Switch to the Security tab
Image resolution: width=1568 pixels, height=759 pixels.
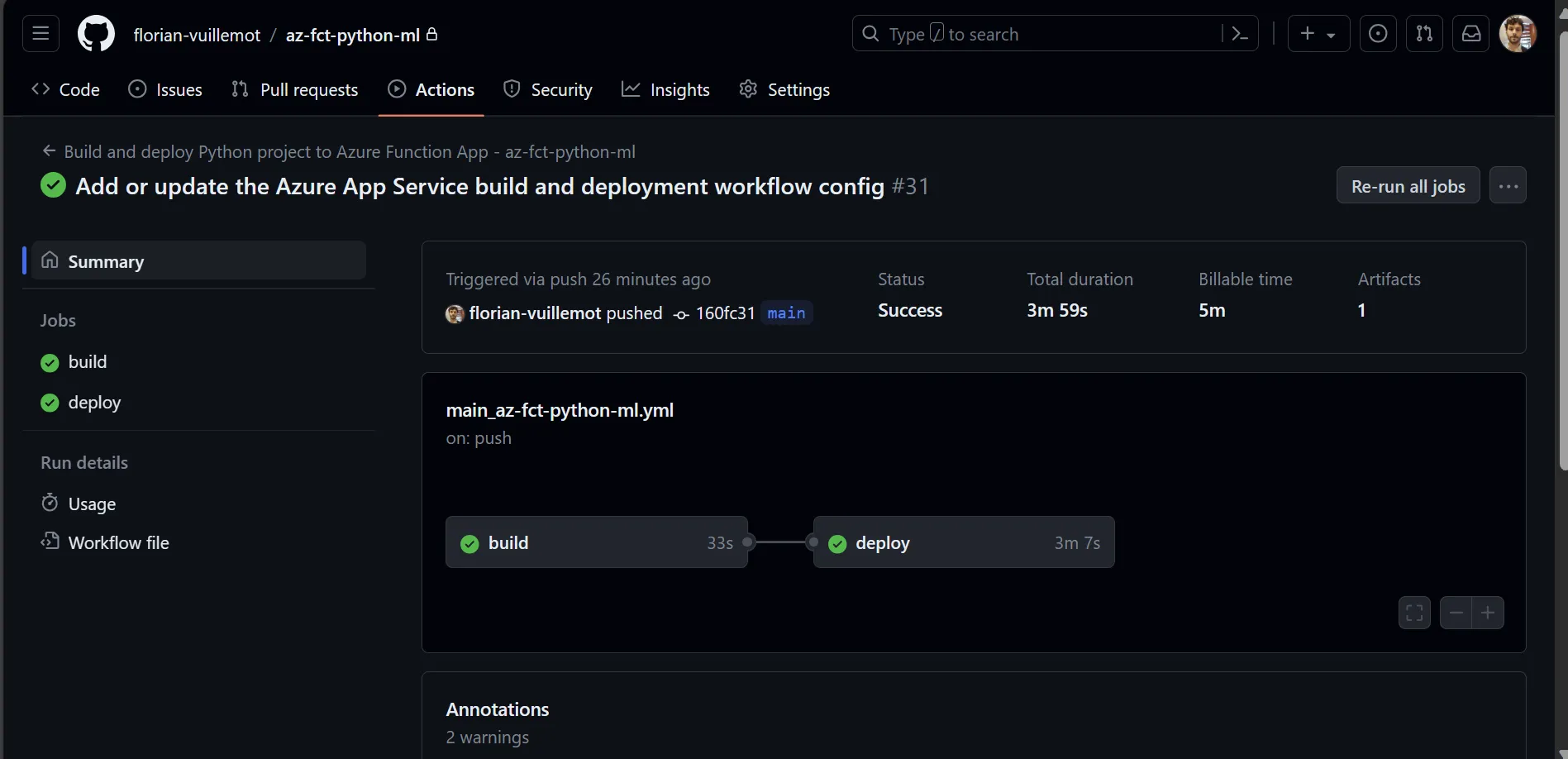pos(548,89)
